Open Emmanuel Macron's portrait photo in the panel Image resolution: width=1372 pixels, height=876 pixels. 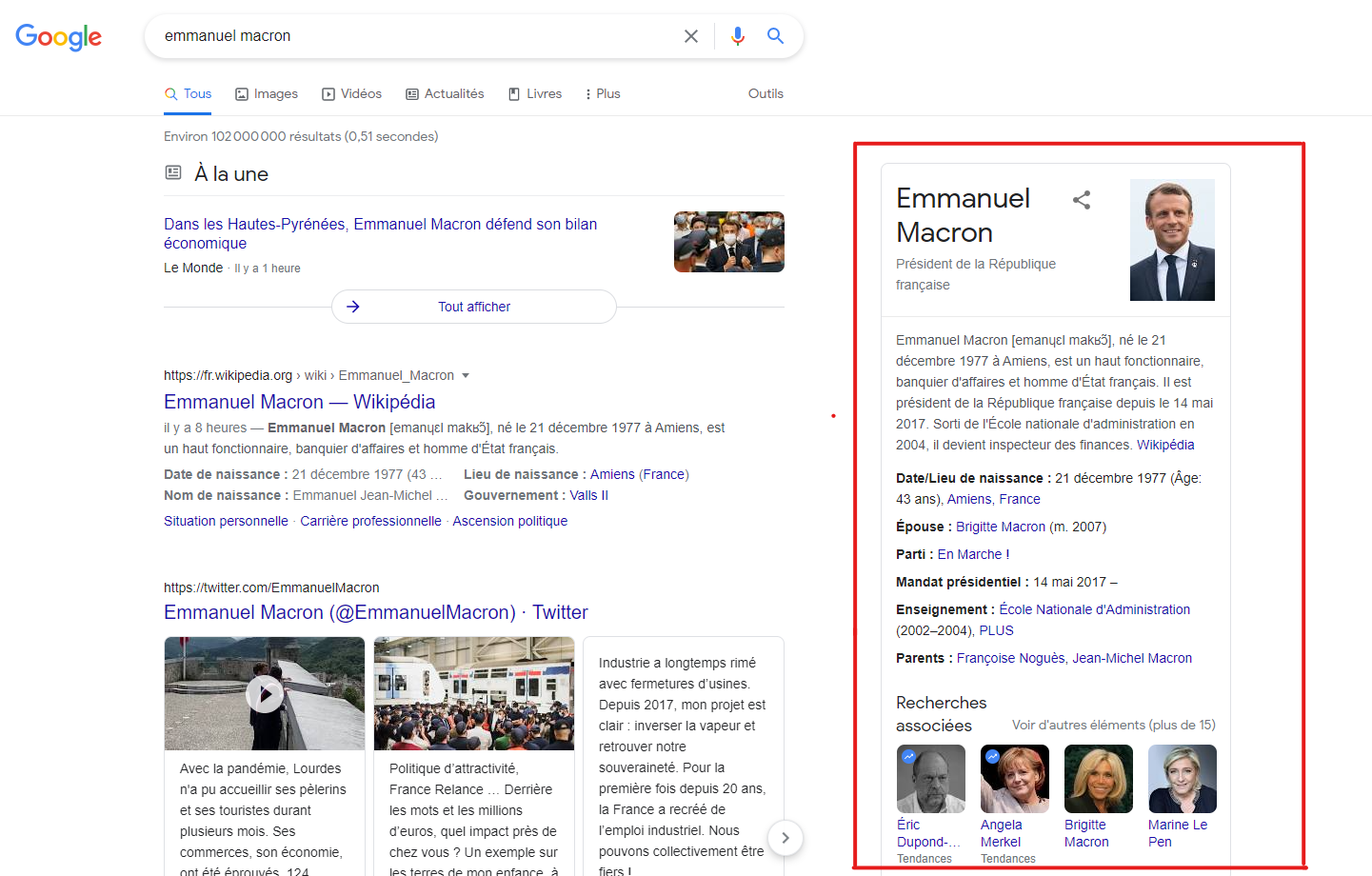tap(1172, 240)
